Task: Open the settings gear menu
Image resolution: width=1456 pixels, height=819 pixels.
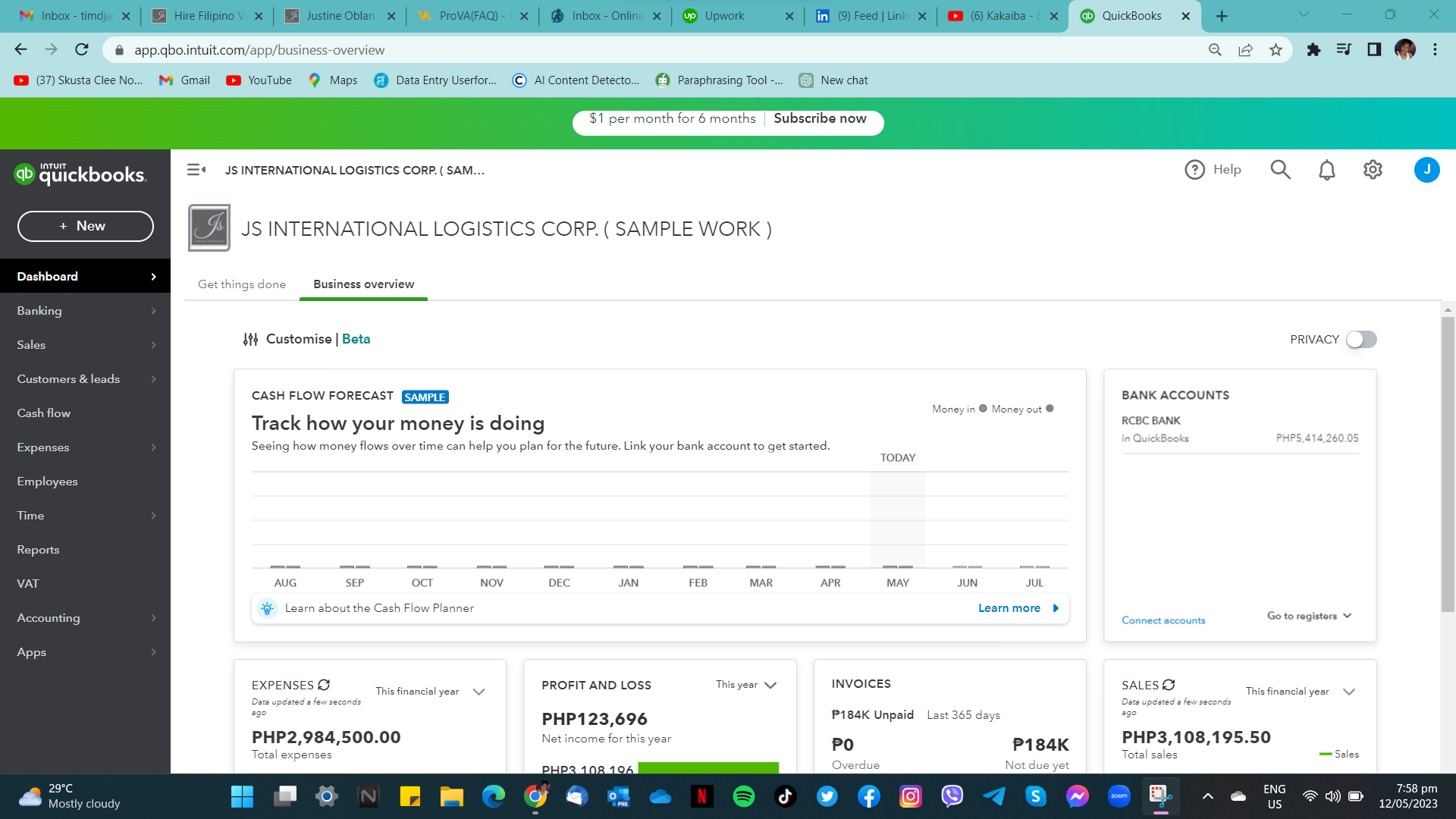Action: tap(1373, 170)
